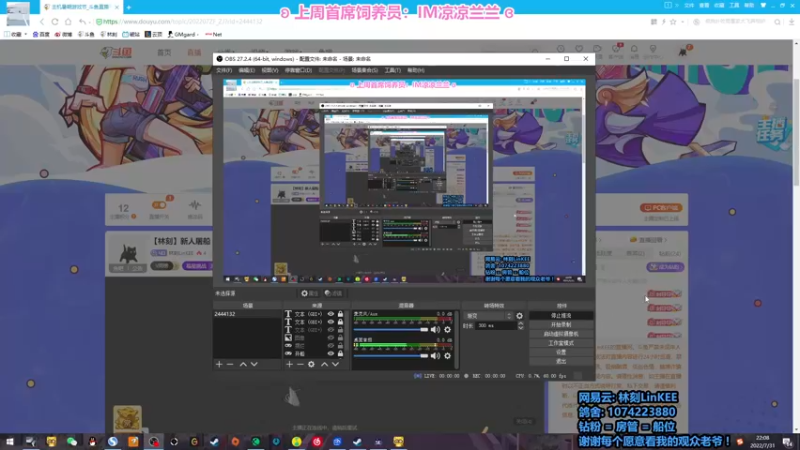800x450 pixels.
Task: Move scene down in Scenes panel
Action: (x=254, y=364)
